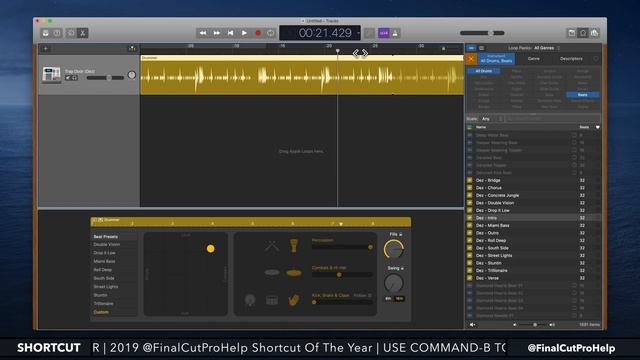Screen dimensions: 640x360
Task: Solo the Trap Door track
Action: coord(75,78)
